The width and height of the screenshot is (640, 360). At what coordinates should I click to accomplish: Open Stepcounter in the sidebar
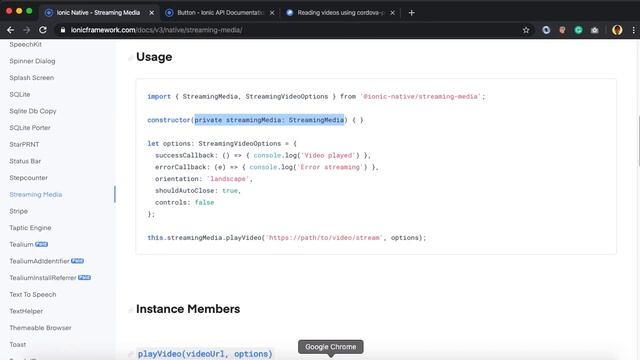point(29,178)
